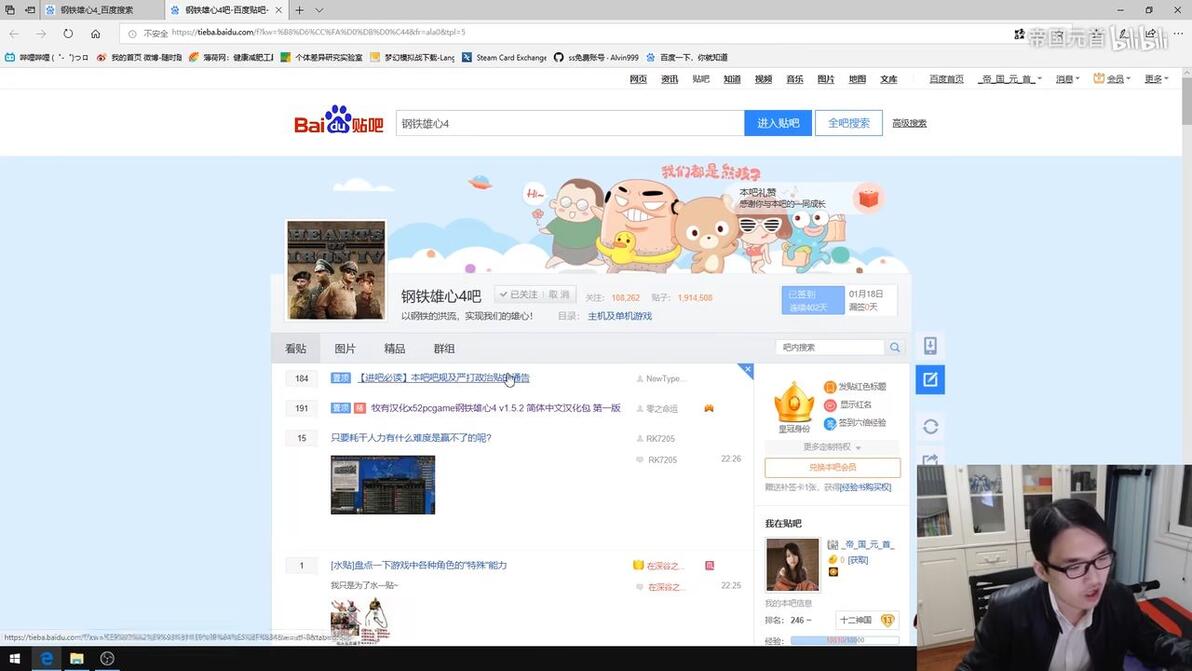Click the 显示红名 privilege icon

(x=830, y=405)
